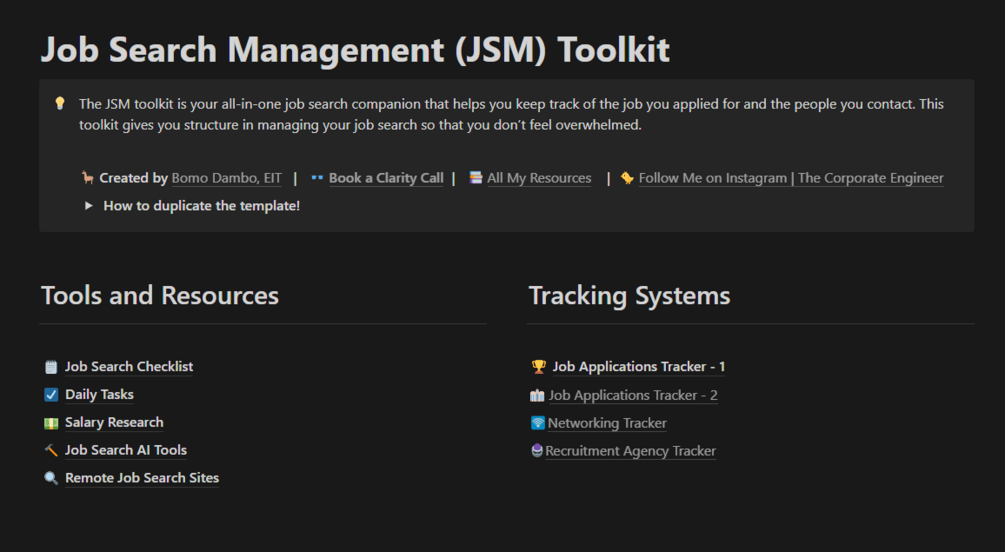Click the building icon beside Job Applications Tracker - 2
The image size is (1005, 552).
(538, 396)
